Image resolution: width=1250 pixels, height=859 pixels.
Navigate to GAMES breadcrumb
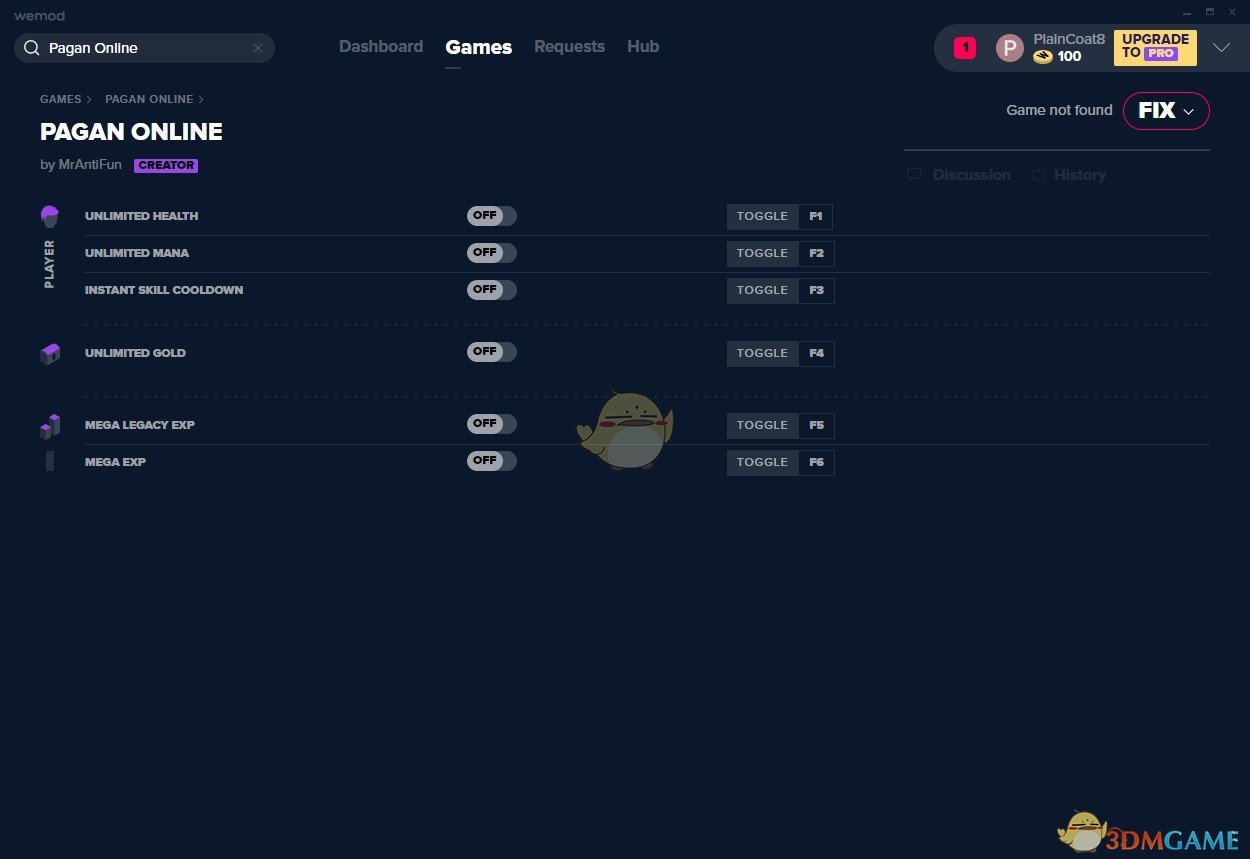61,99
